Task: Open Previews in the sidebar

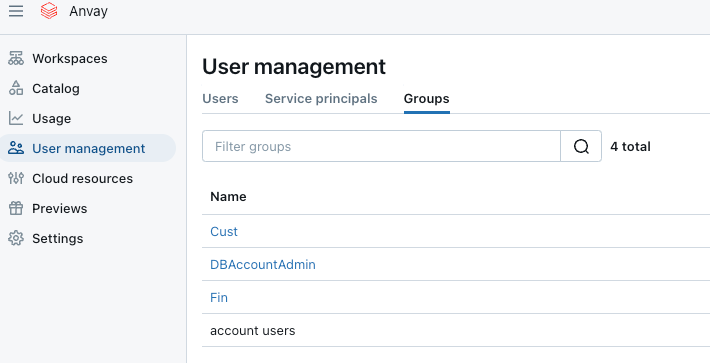Action: [59, 208]
